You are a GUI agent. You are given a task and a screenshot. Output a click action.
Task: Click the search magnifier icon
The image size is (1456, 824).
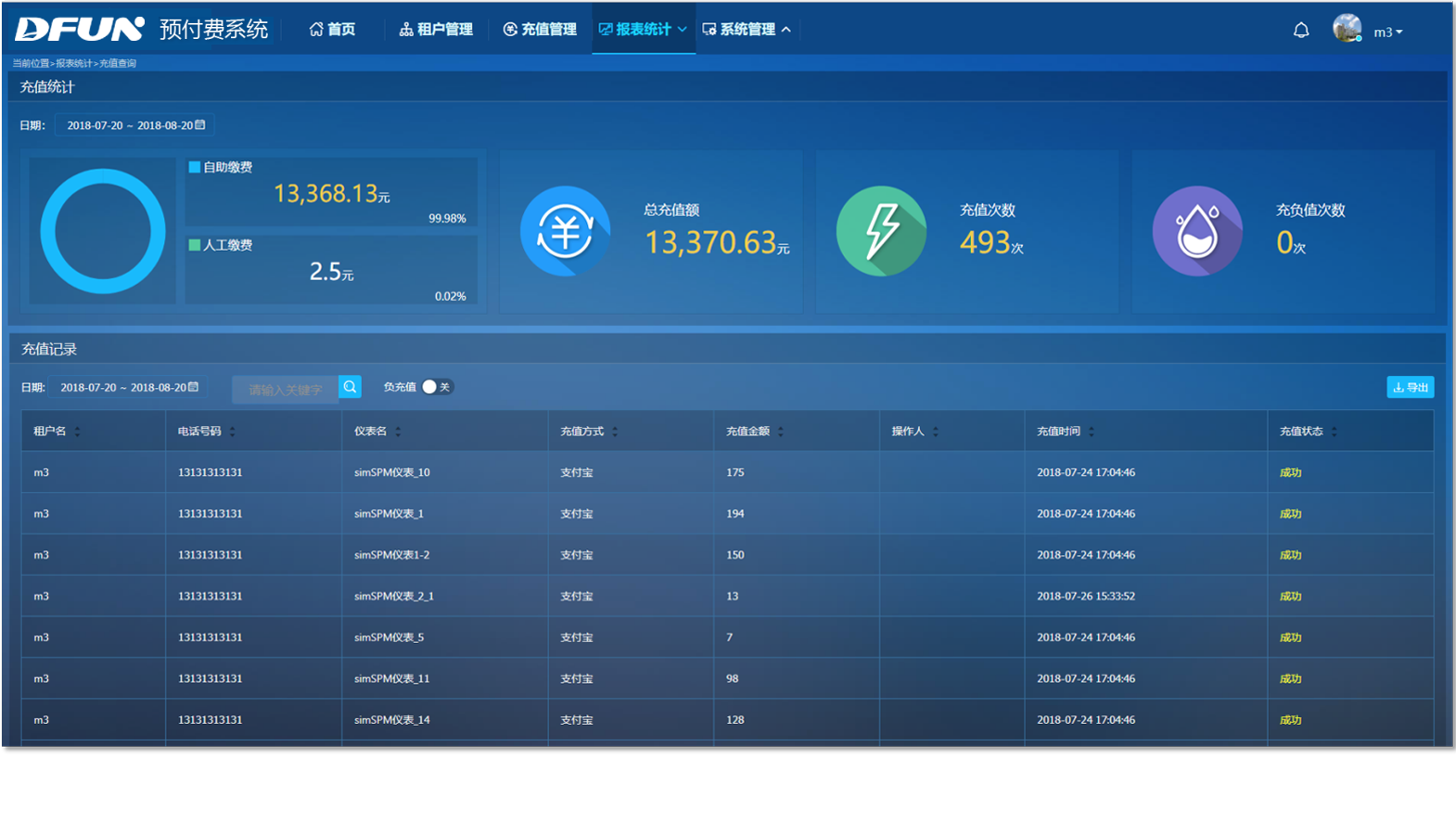click(x=350, y=387)
